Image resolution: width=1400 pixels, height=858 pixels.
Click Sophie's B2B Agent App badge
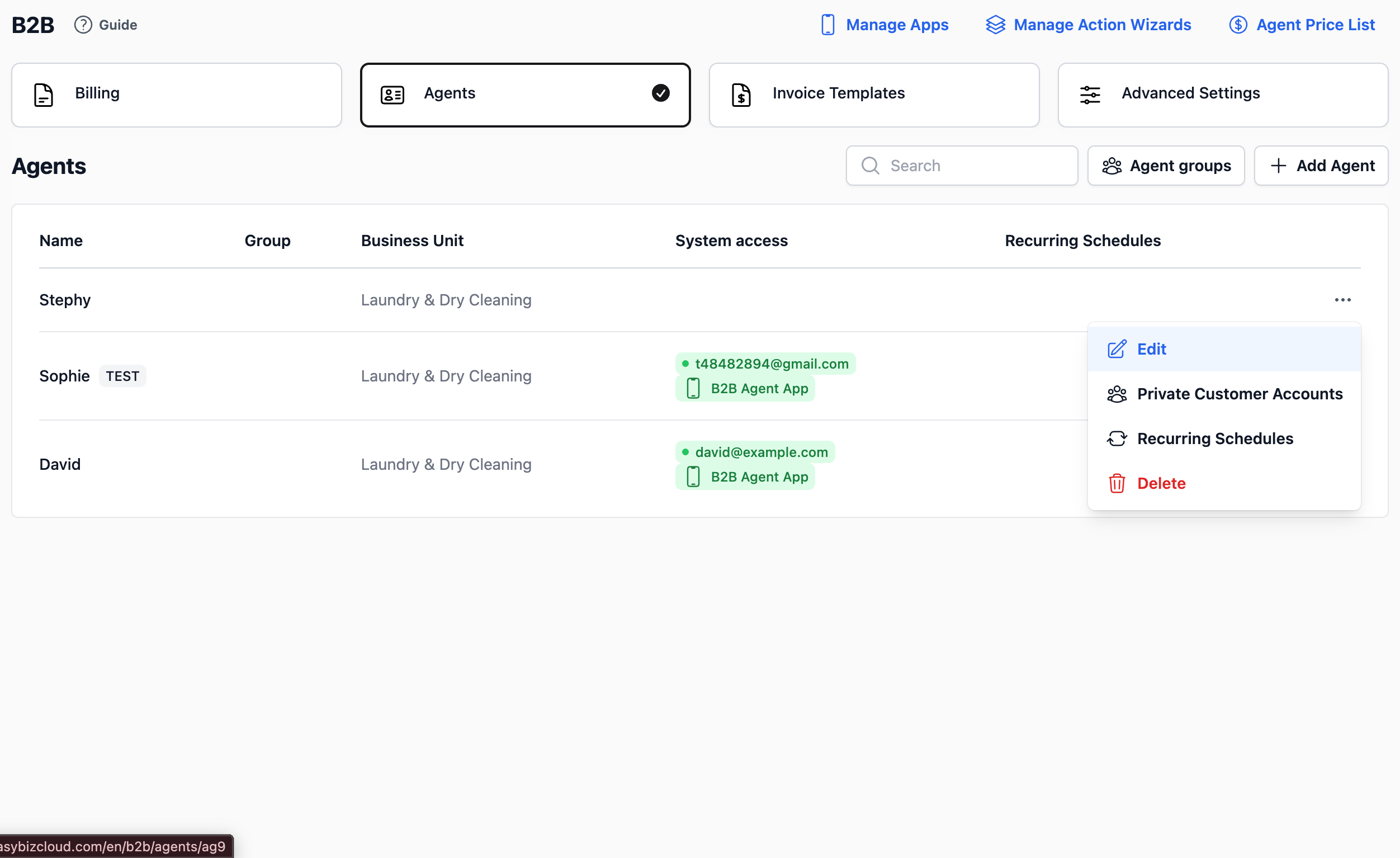[x=745, y=388]
